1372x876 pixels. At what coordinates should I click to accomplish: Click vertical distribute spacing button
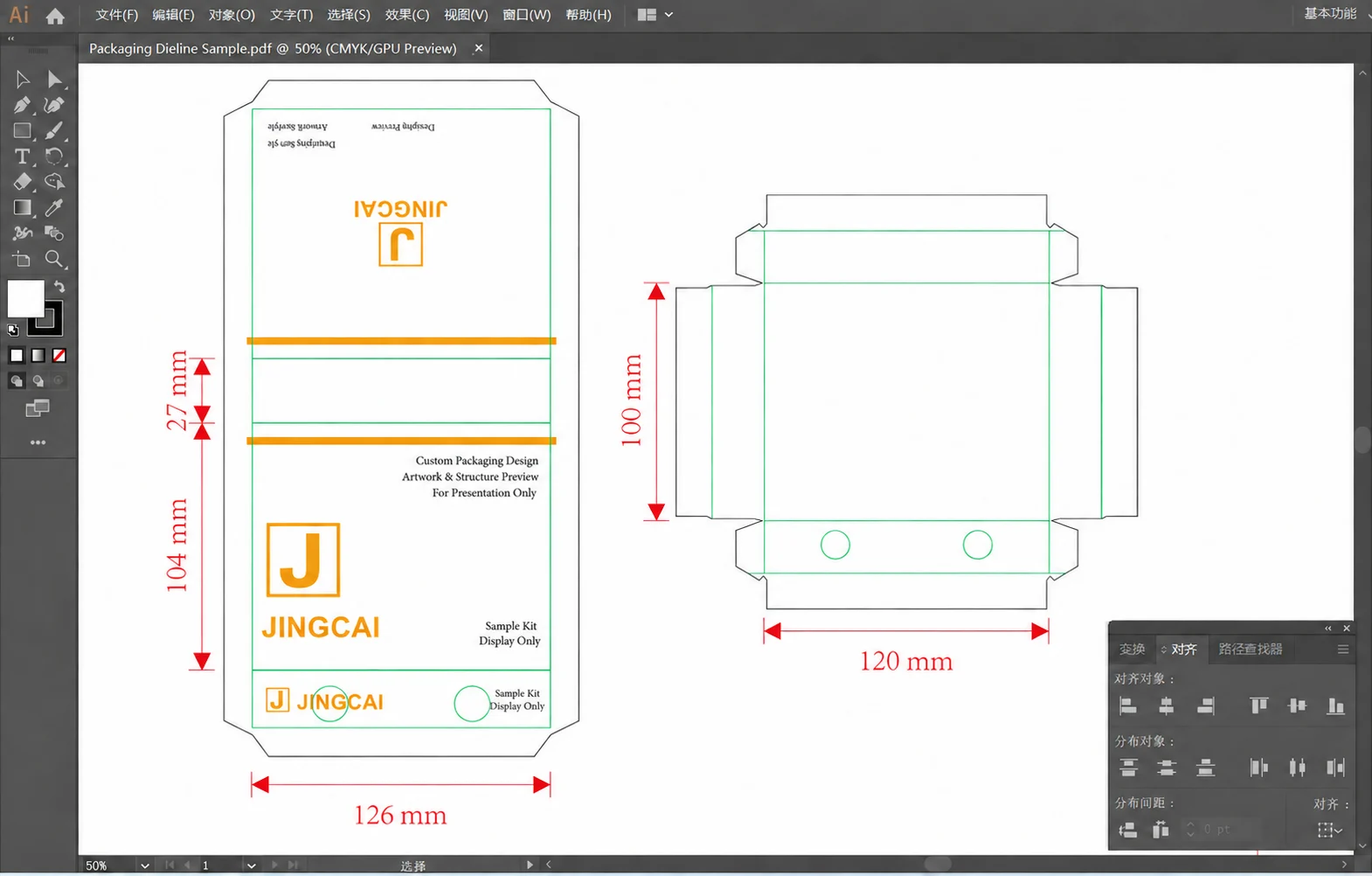(x=1128, y=830)
